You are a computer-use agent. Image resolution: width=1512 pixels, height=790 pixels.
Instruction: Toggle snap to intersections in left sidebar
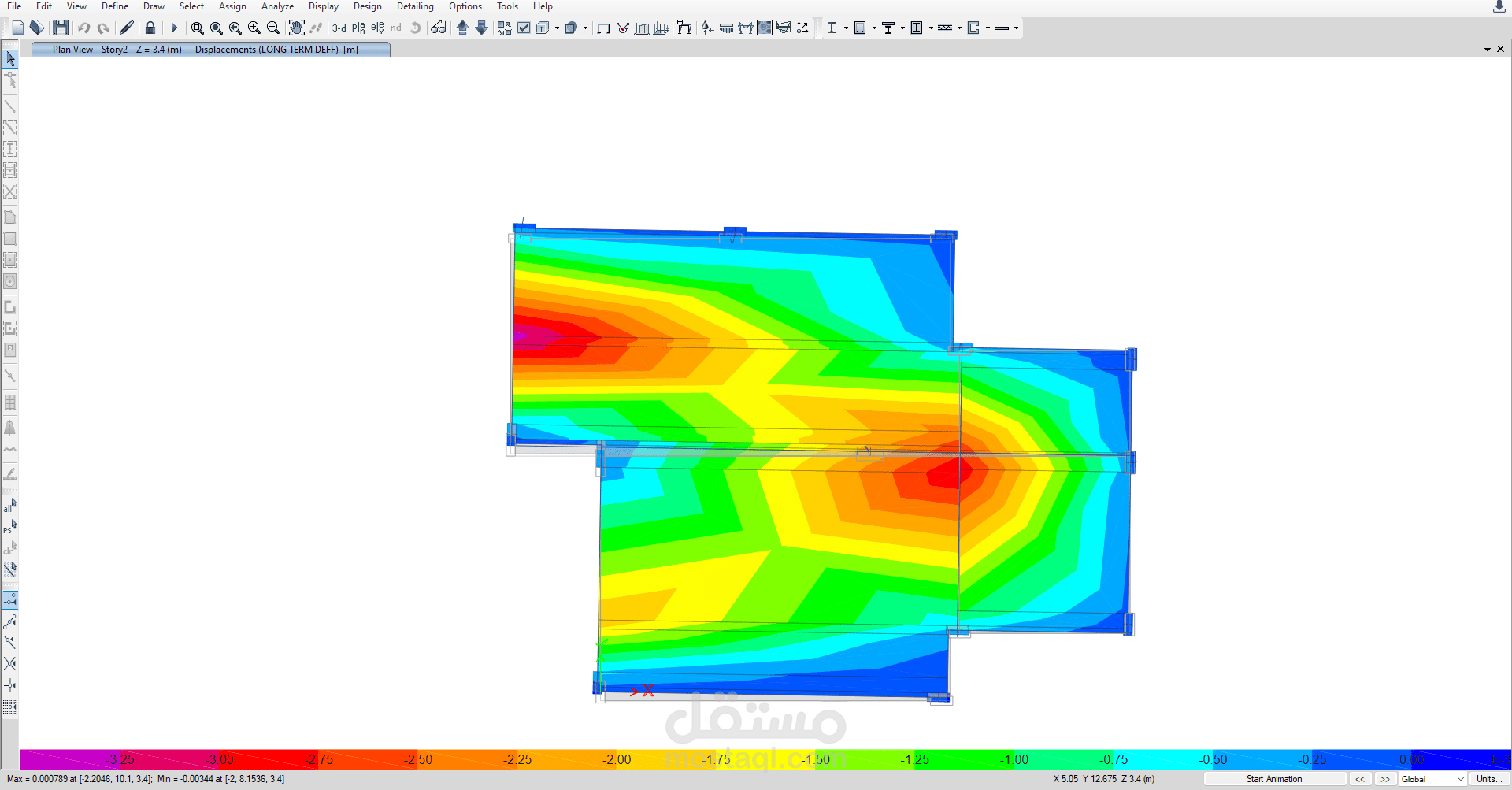[x=10, y=663]
